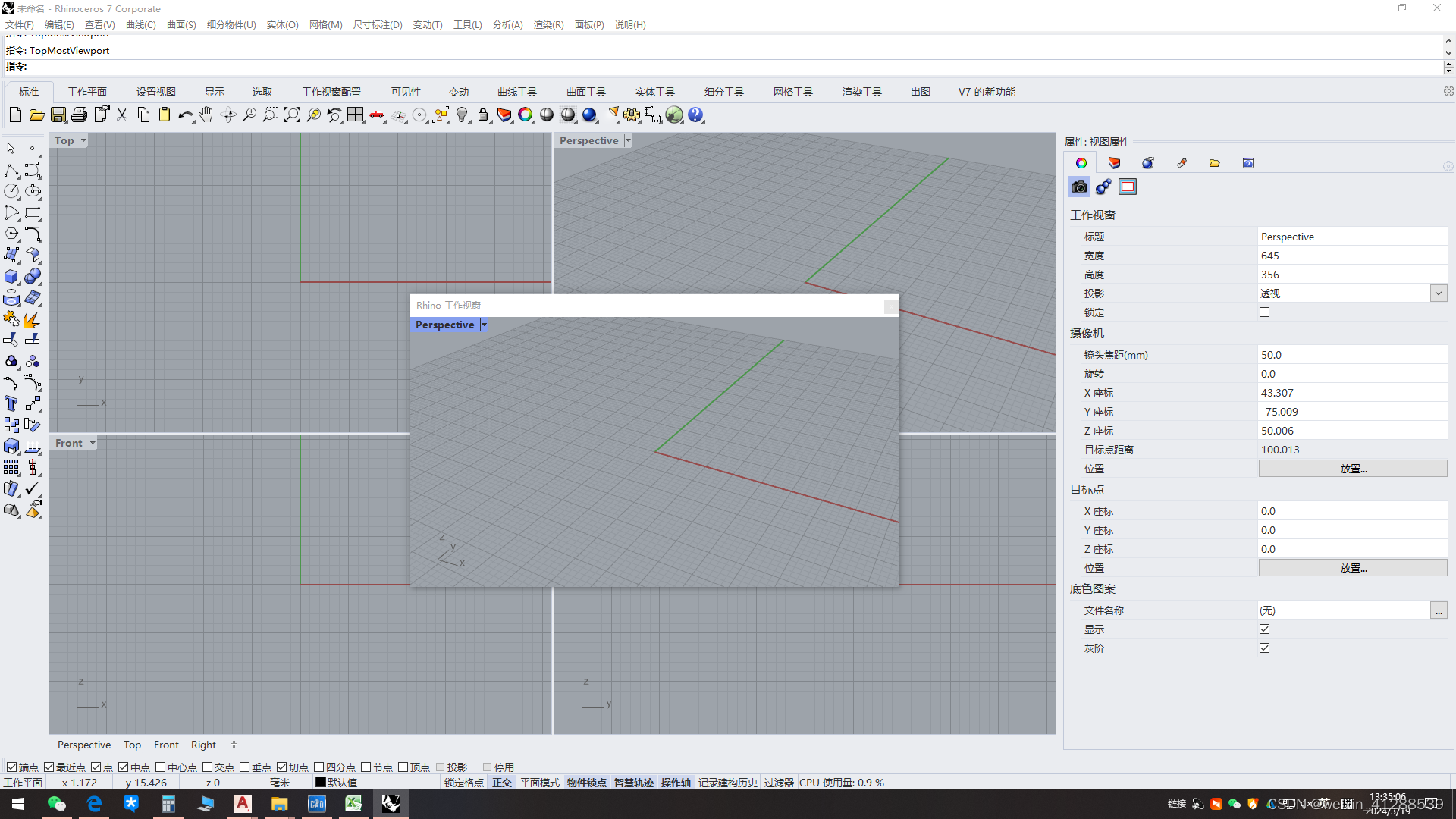Open the 投影 projection dropdown

pos(1438,293)
